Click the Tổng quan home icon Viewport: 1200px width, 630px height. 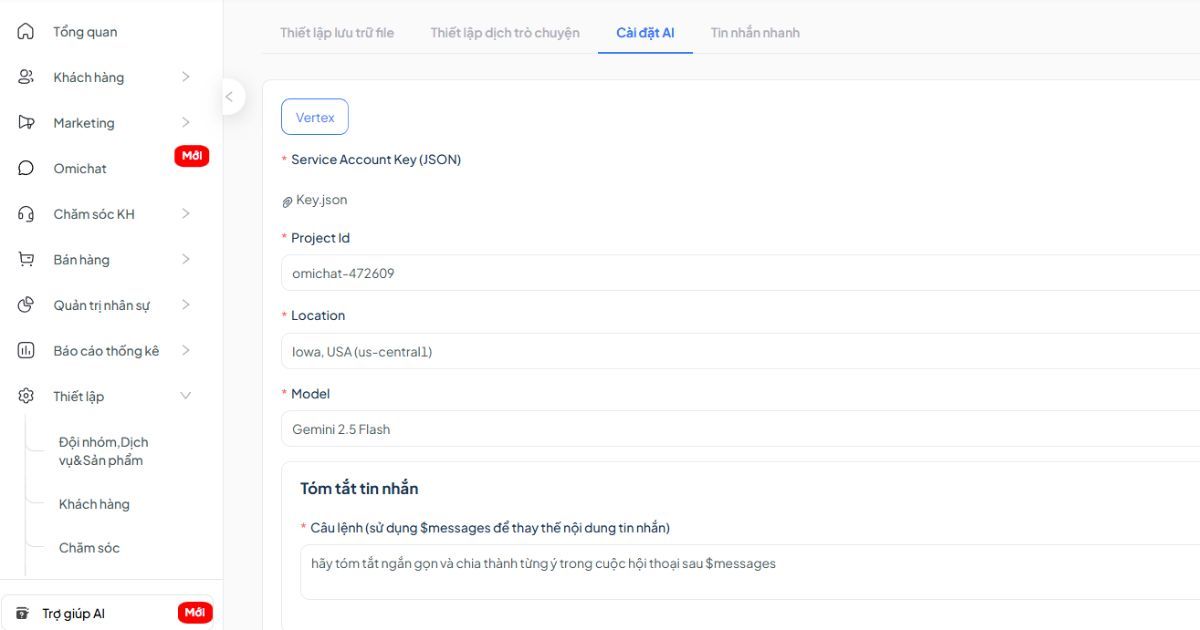tap(26, 32)
